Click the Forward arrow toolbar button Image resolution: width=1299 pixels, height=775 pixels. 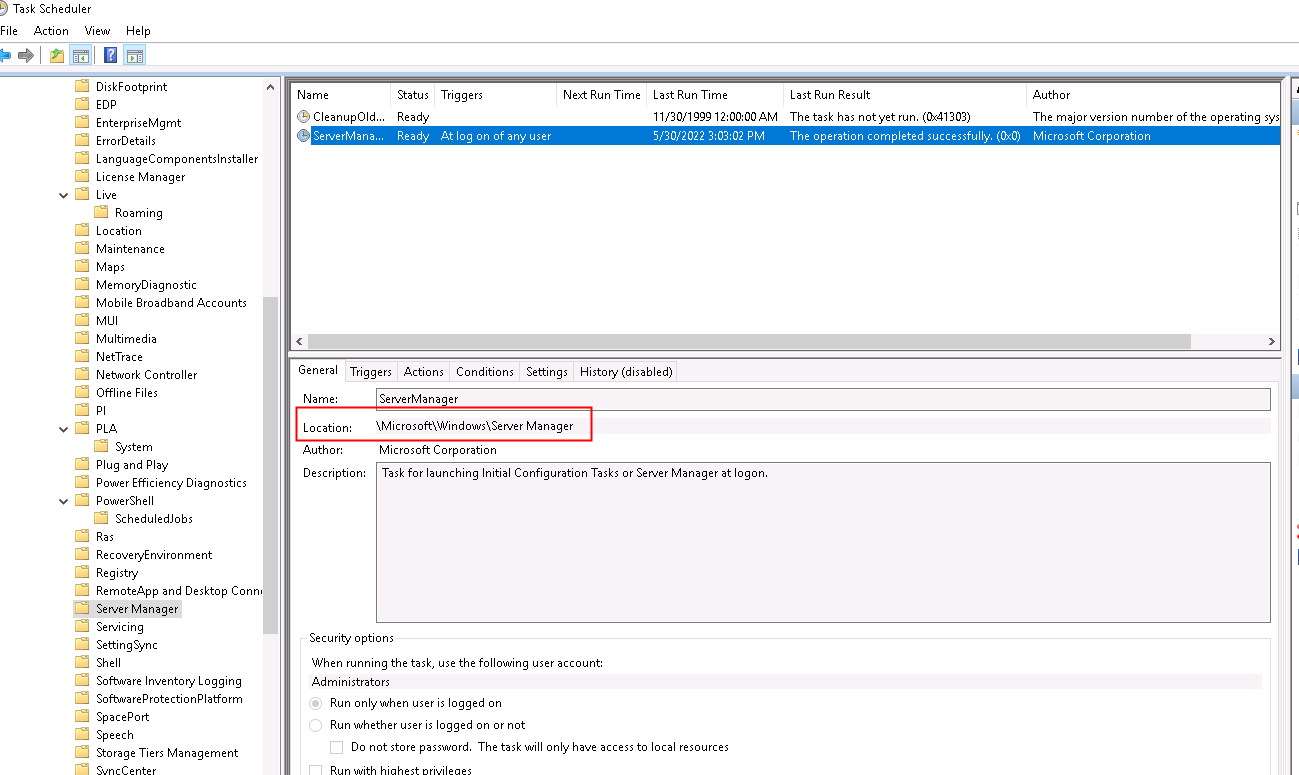(26, 55)
